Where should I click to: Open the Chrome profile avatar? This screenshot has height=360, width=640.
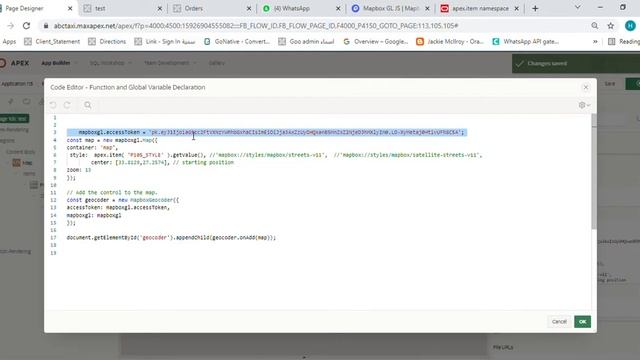(x=630, y=26)
